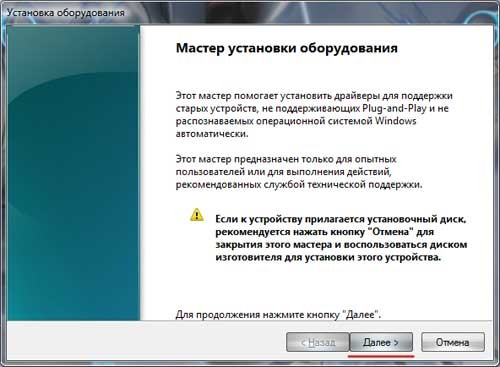Click the paragraph starting "Этот мастер помогает установить"
This screenshot has width=500, height=367.
click(x=314, y=115)
